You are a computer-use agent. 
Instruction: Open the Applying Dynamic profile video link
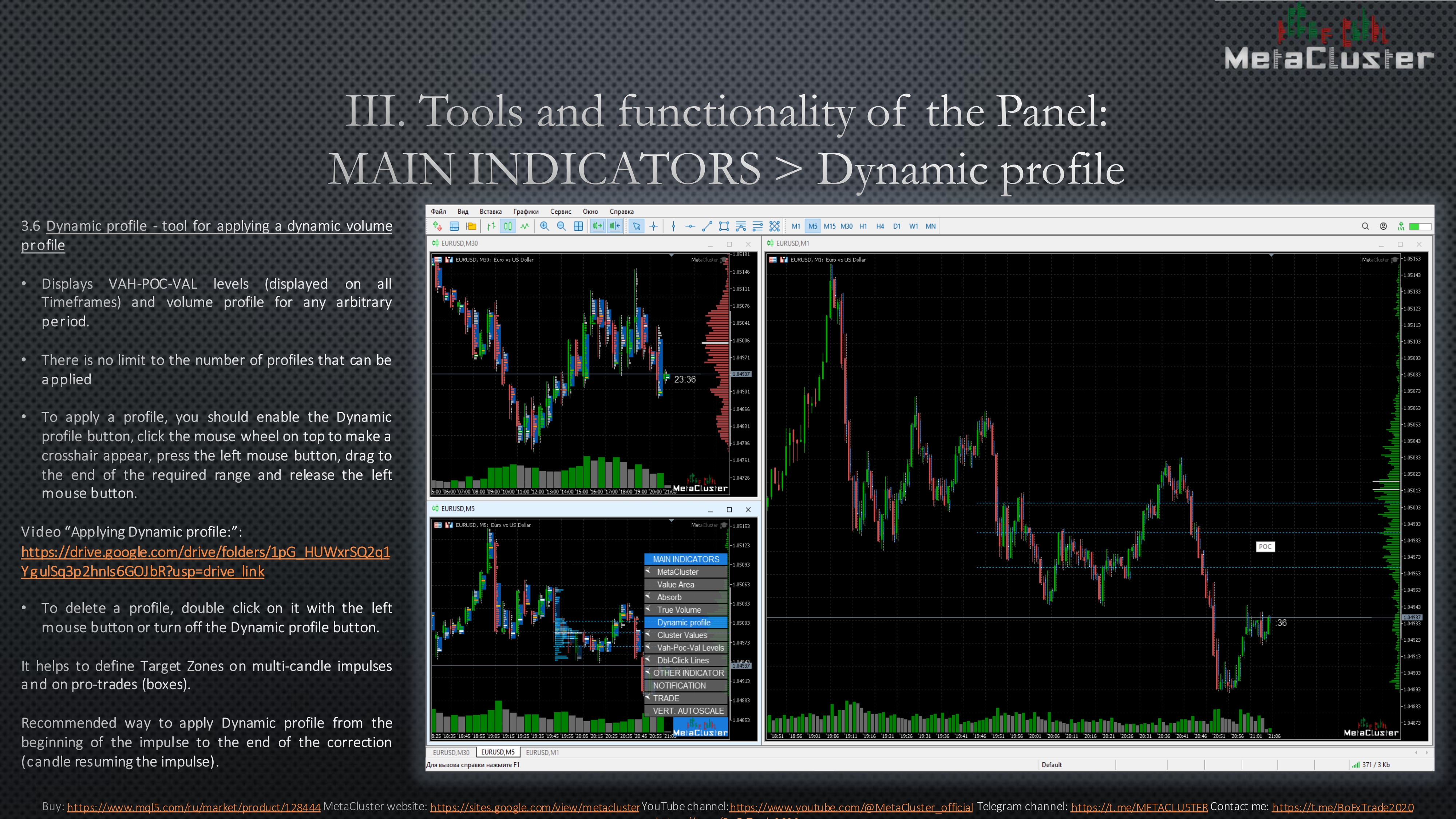coord(205,561)
